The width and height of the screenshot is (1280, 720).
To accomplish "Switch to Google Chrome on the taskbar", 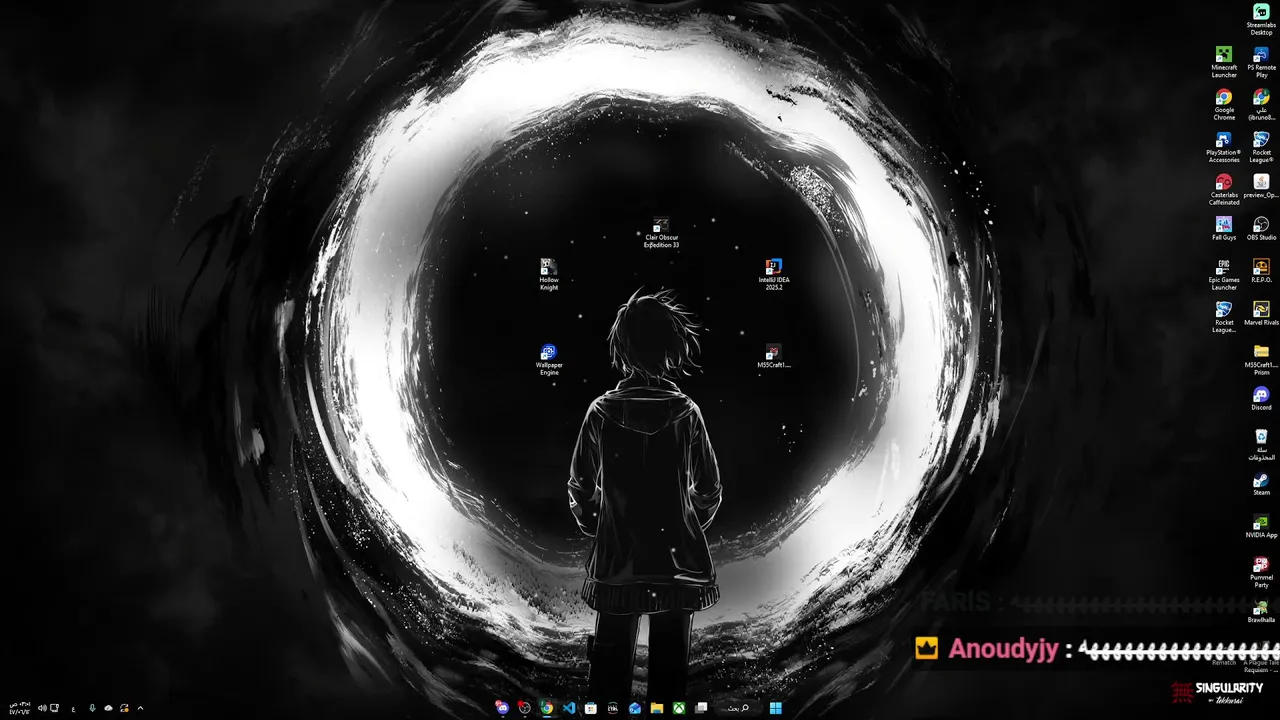I will [x=547, y=708].
